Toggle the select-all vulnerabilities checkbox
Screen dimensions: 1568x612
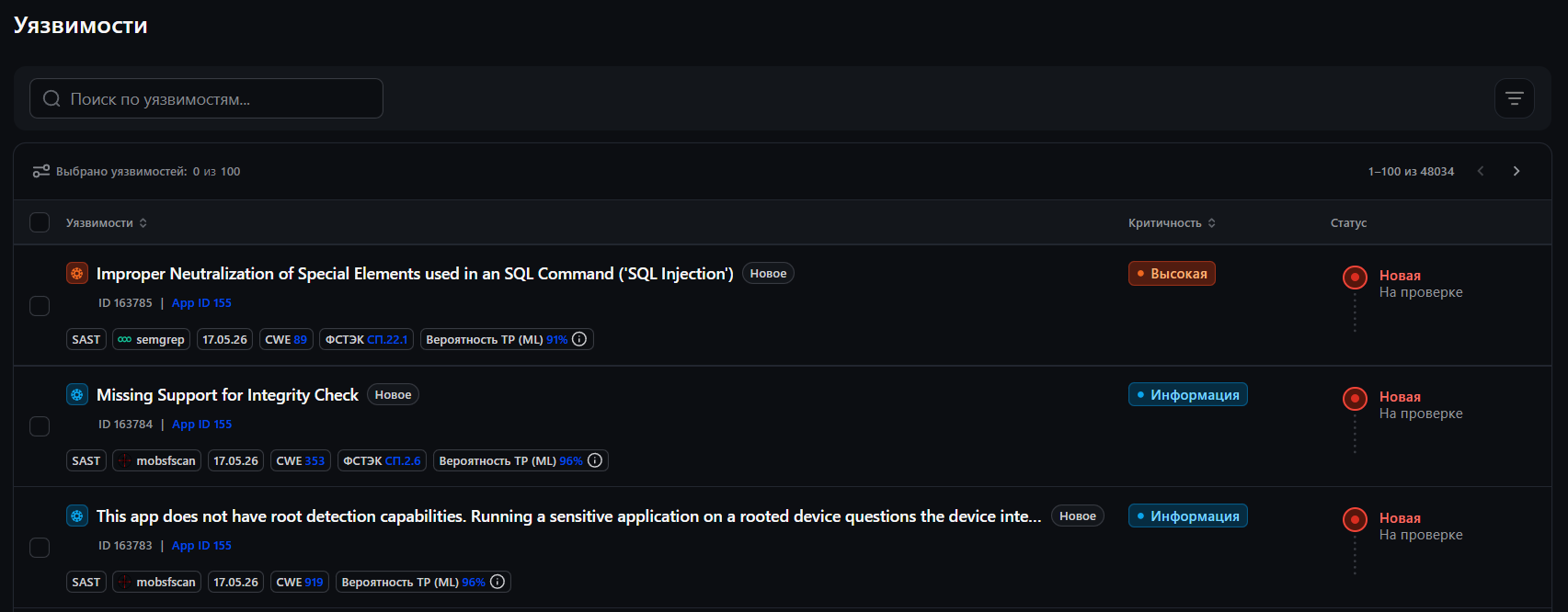pyautogui.click(x=40, y=222)
